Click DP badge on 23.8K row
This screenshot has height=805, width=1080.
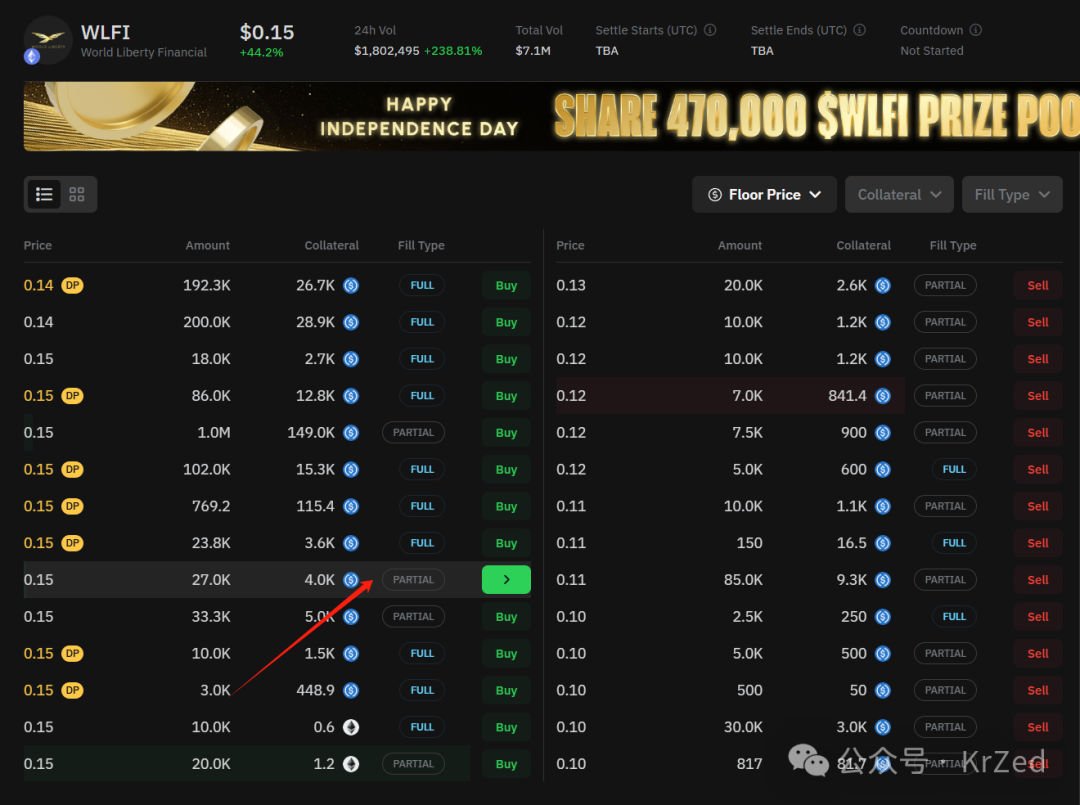tap(72, 543)
